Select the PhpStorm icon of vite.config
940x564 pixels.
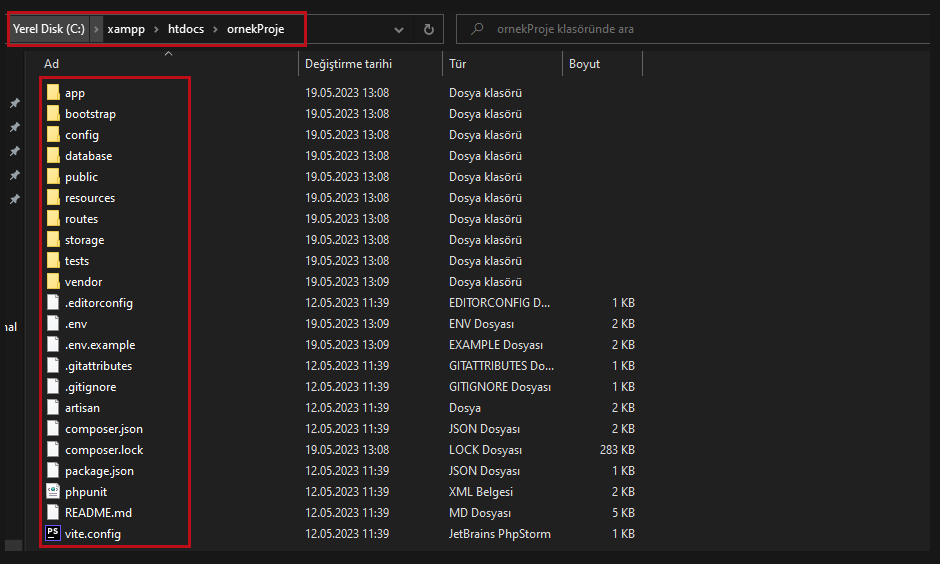(x=53, y=533)
